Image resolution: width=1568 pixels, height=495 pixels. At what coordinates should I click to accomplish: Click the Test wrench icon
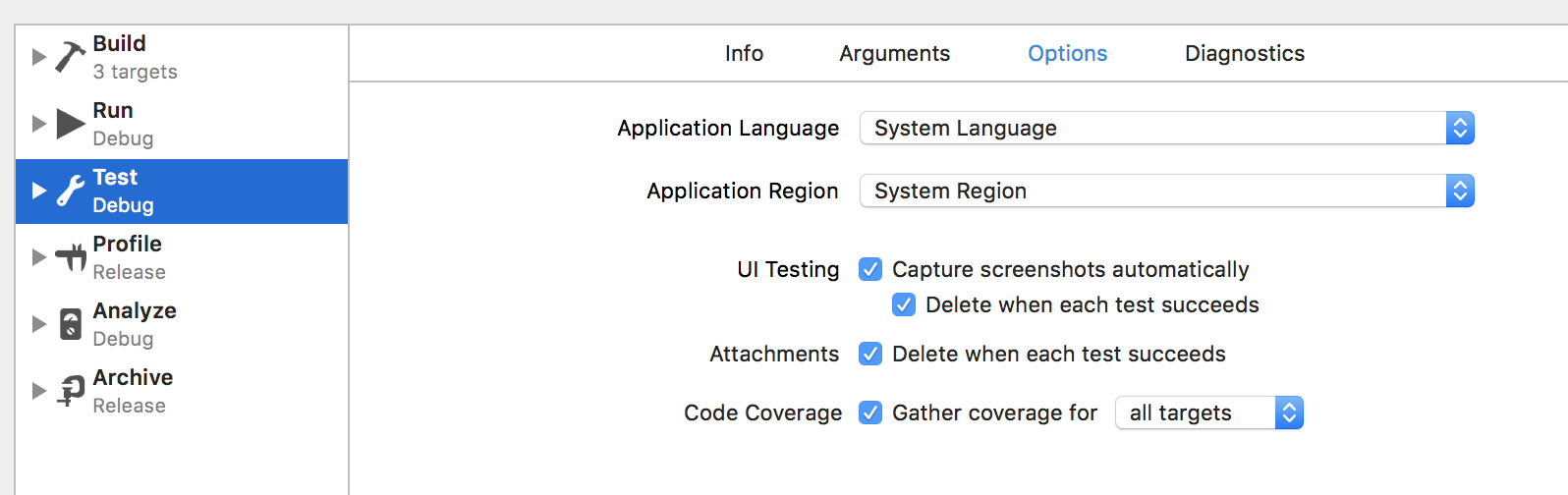70,191
